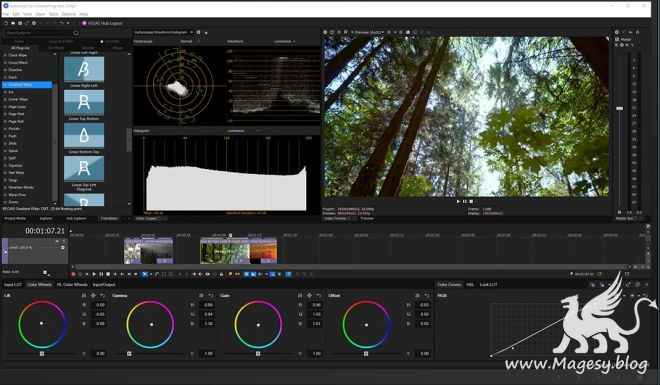This screenshot has height=385, width=660.
Task: Open the Waveform Luminance dropdown
Action: [285, 41]
